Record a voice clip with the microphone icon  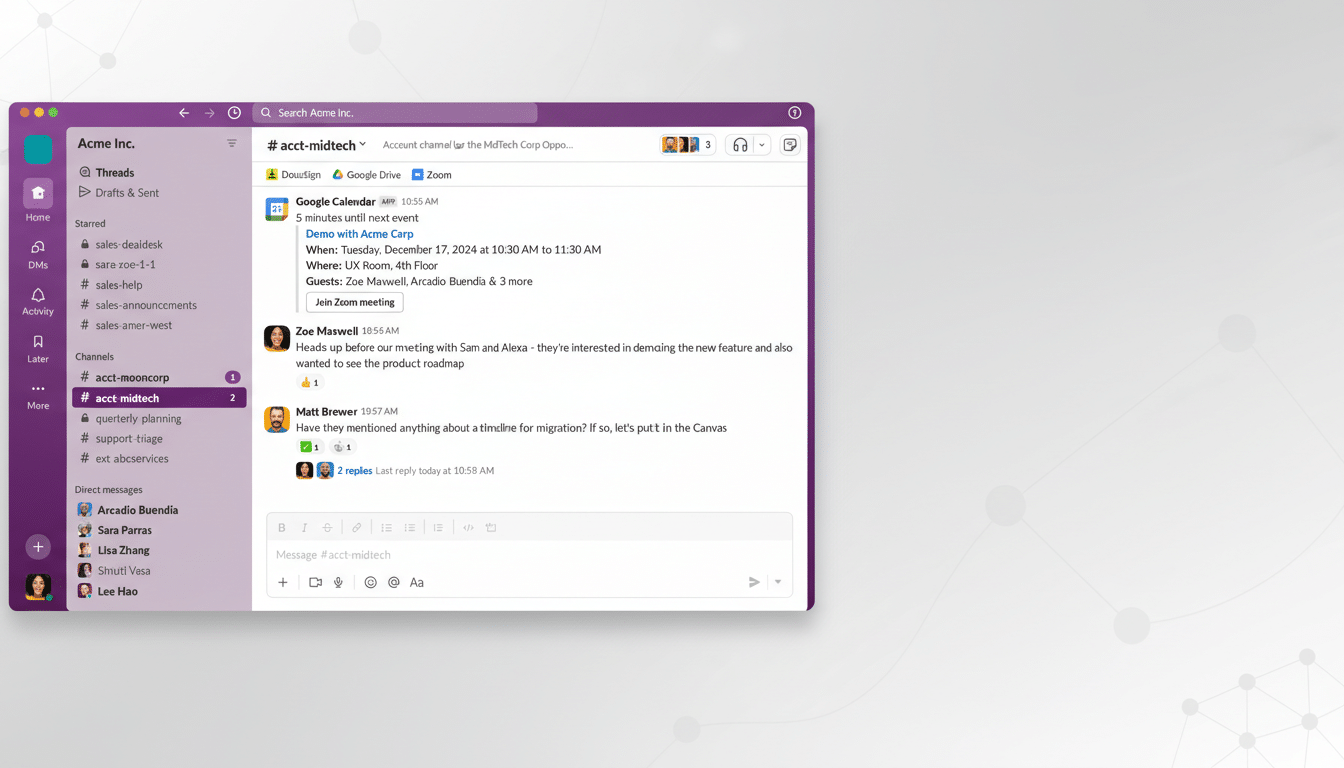pyautogui.click(x=337, y=581)
